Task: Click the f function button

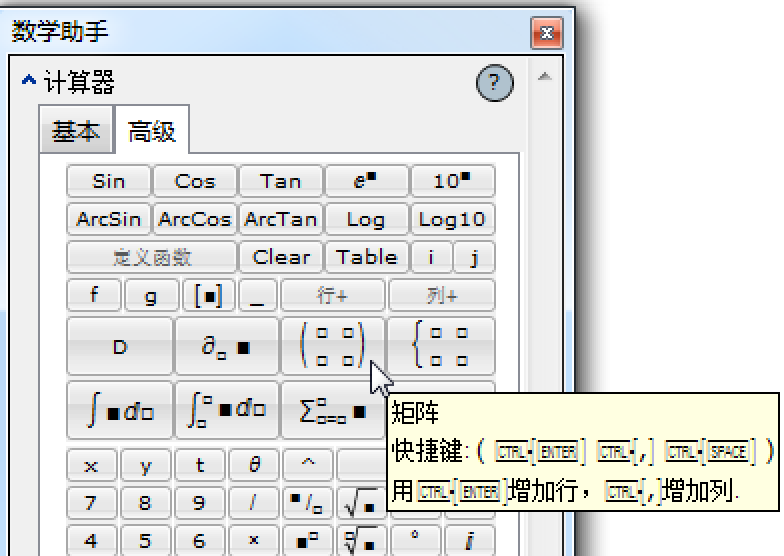Action: pyautogui.click(x=94, y=296)
